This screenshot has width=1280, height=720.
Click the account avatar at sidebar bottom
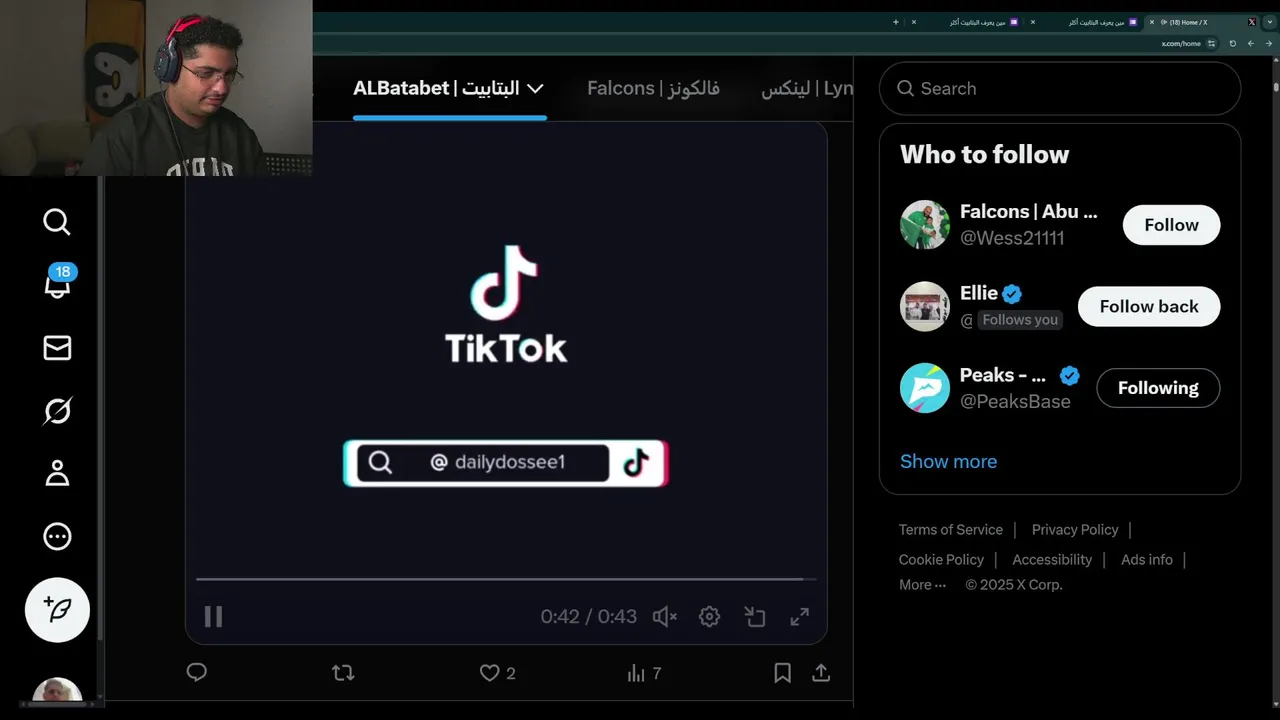coord(57,690)
